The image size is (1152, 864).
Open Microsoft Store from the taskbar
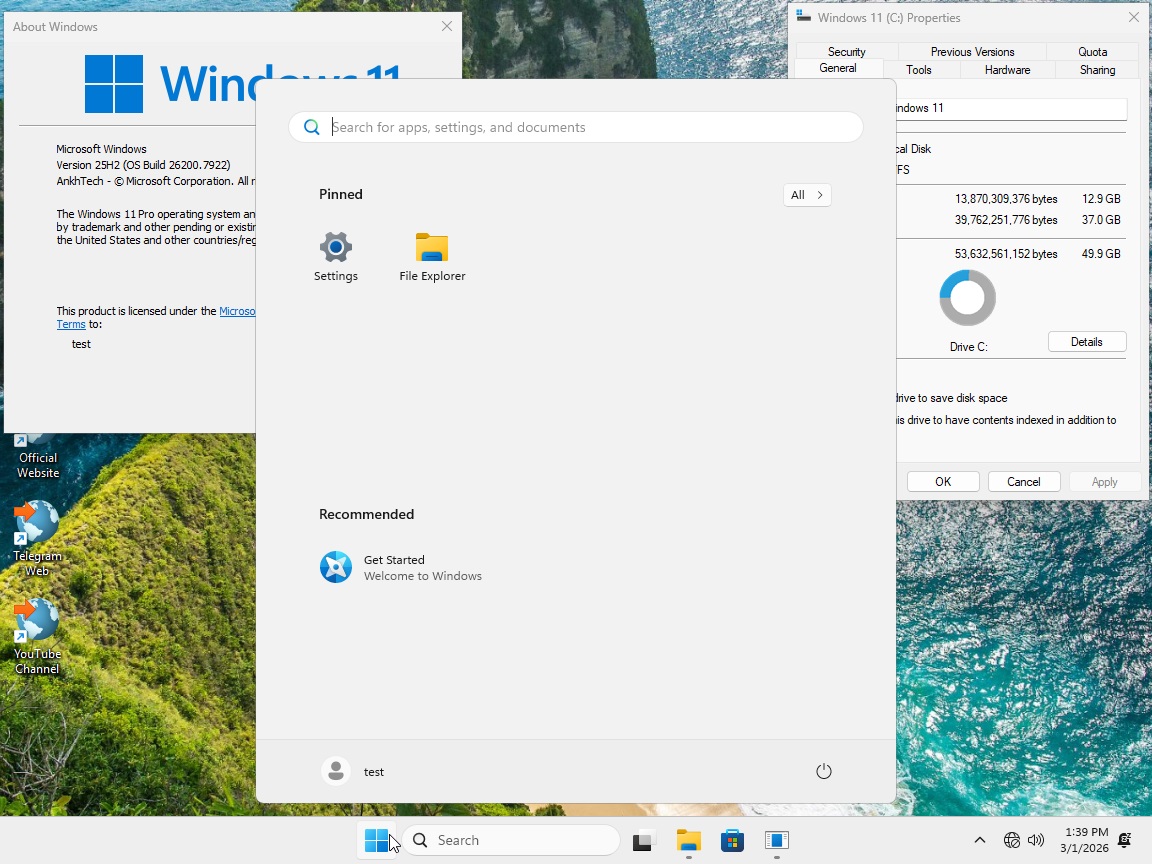click(x=733, y=840)
